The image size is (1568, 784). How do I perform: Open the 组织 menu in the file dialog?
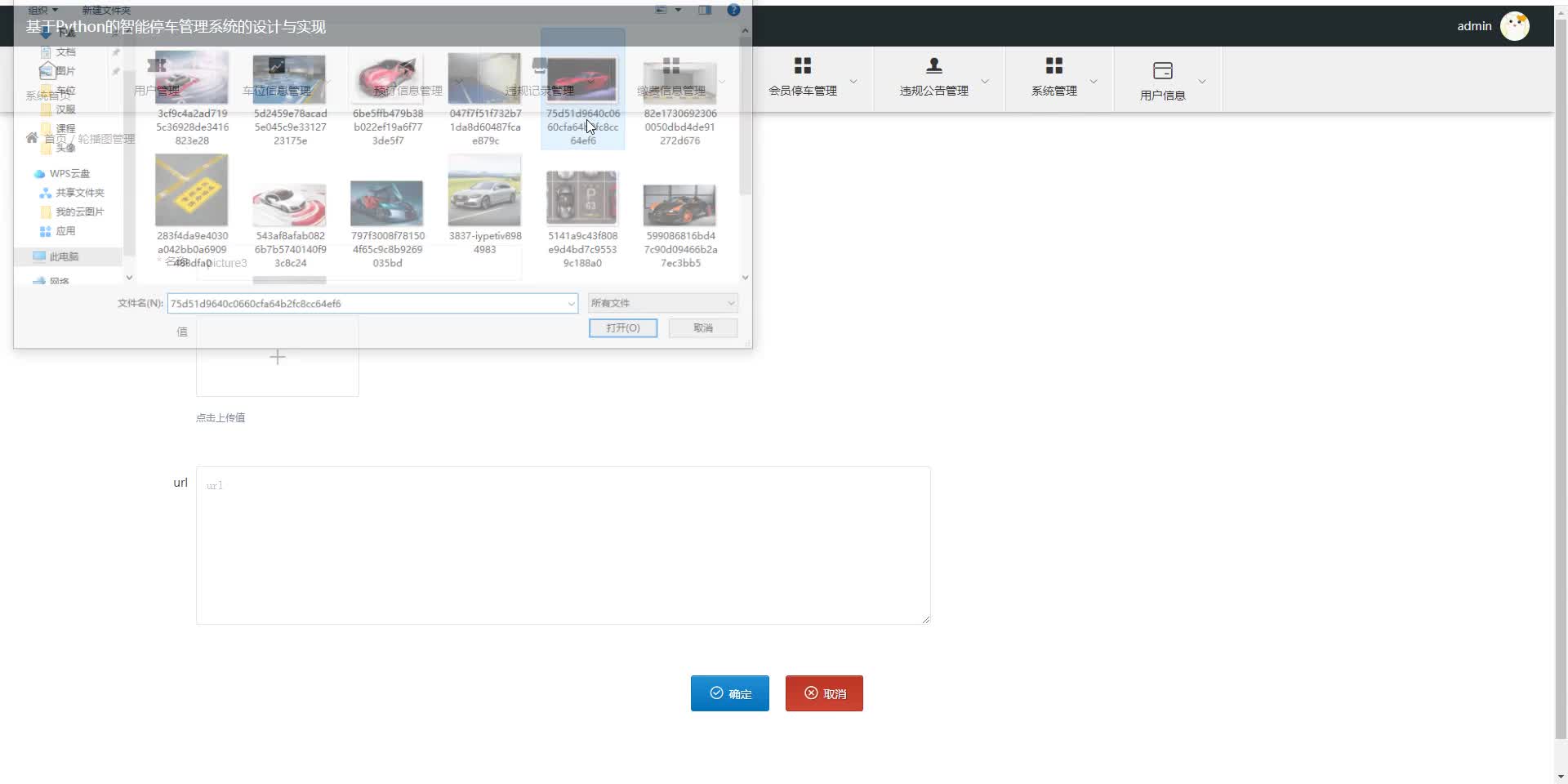(x=43, y=11)
